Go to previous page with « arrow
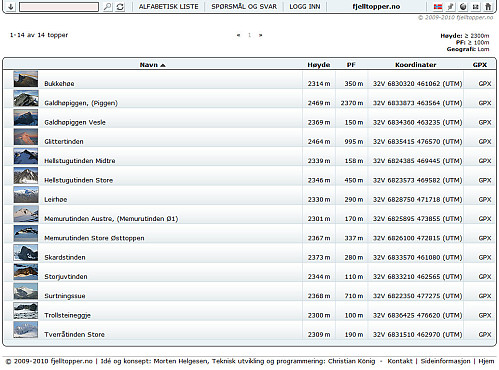The height and width of the screenshot is (370, 499). (x=238, y=35)
